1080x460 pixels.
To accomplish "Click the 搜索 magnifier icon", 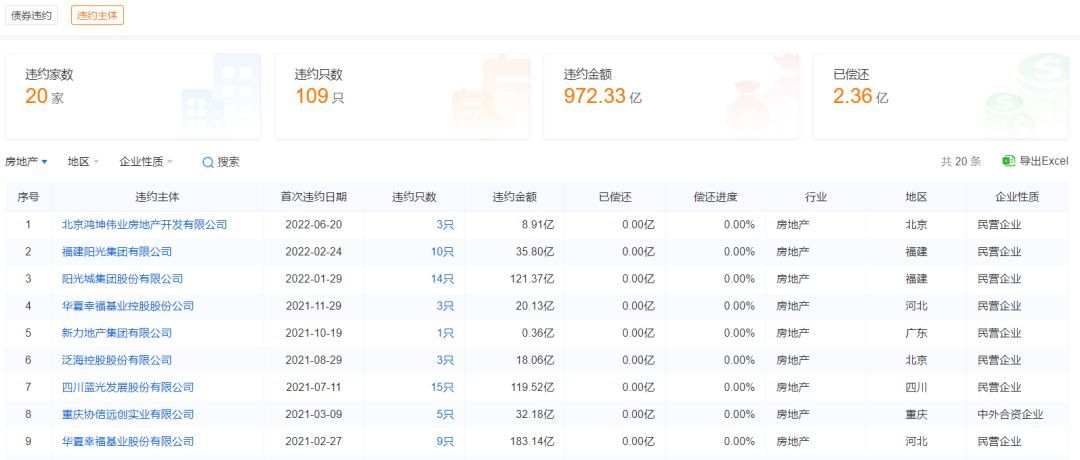I will [x=207, y=163].
